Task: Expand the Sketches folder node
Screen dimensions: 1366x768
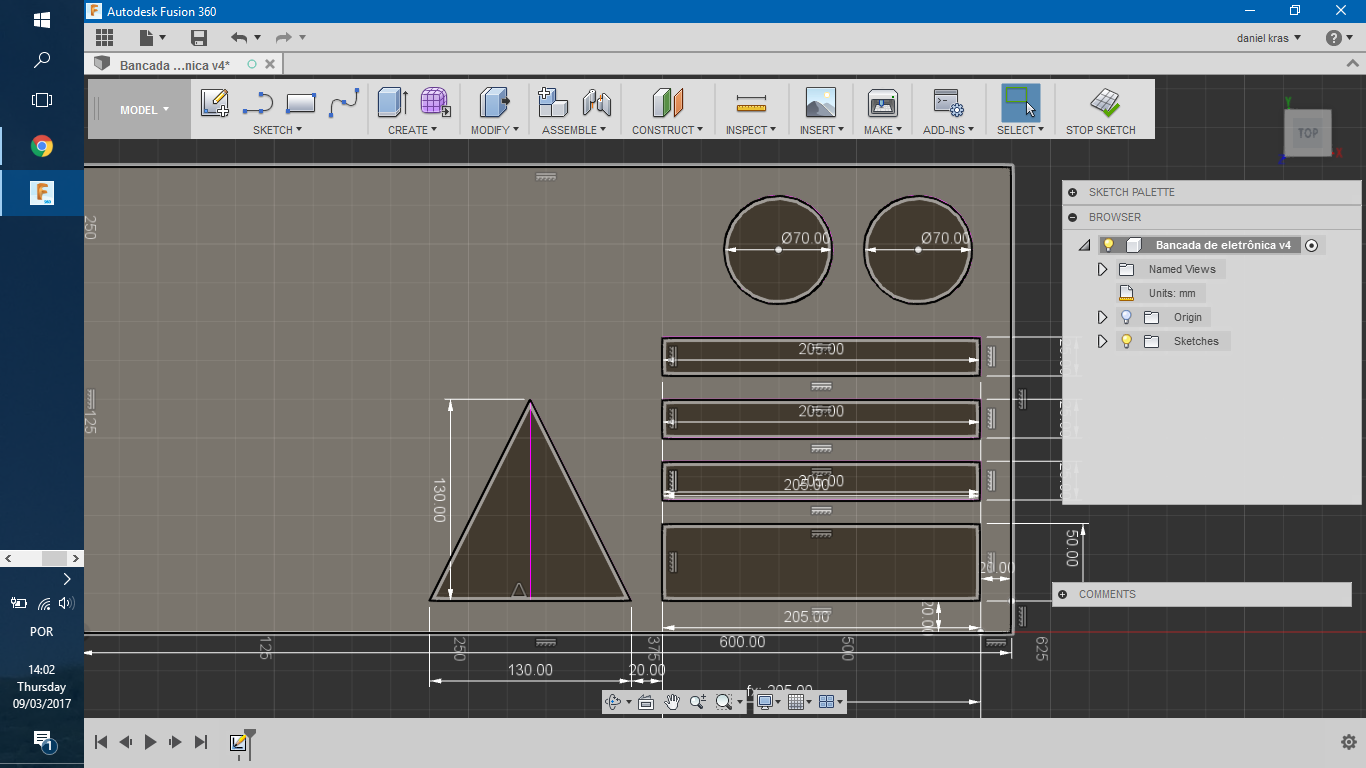Action: [1103, 341]
